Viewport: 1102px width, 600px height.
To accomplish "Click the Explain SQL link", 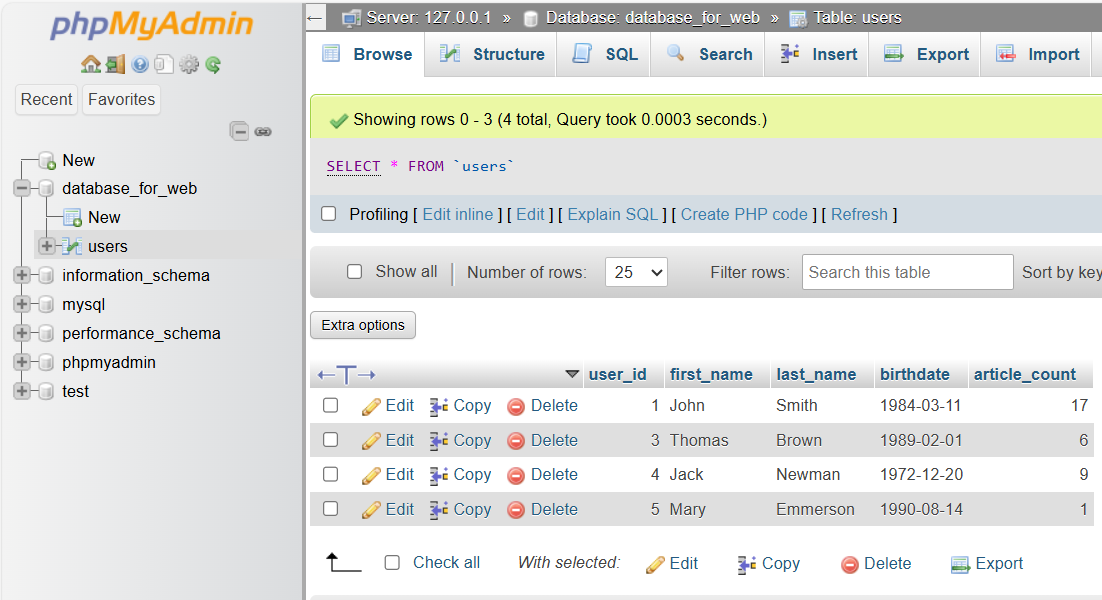I will coord(612,214).
